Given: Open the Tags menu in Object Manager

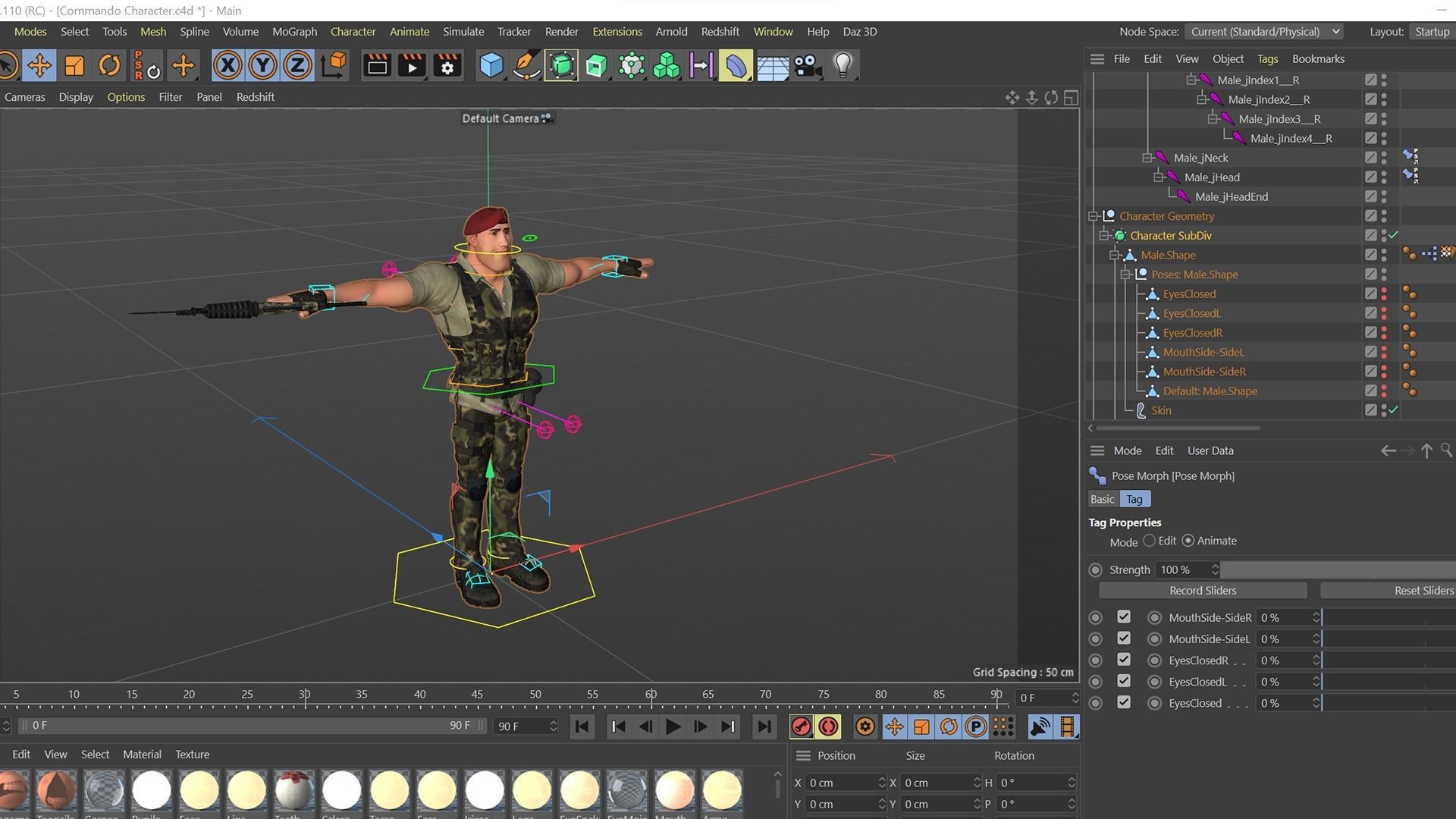Looking at the screenshot, I should tap(1267, 58).
